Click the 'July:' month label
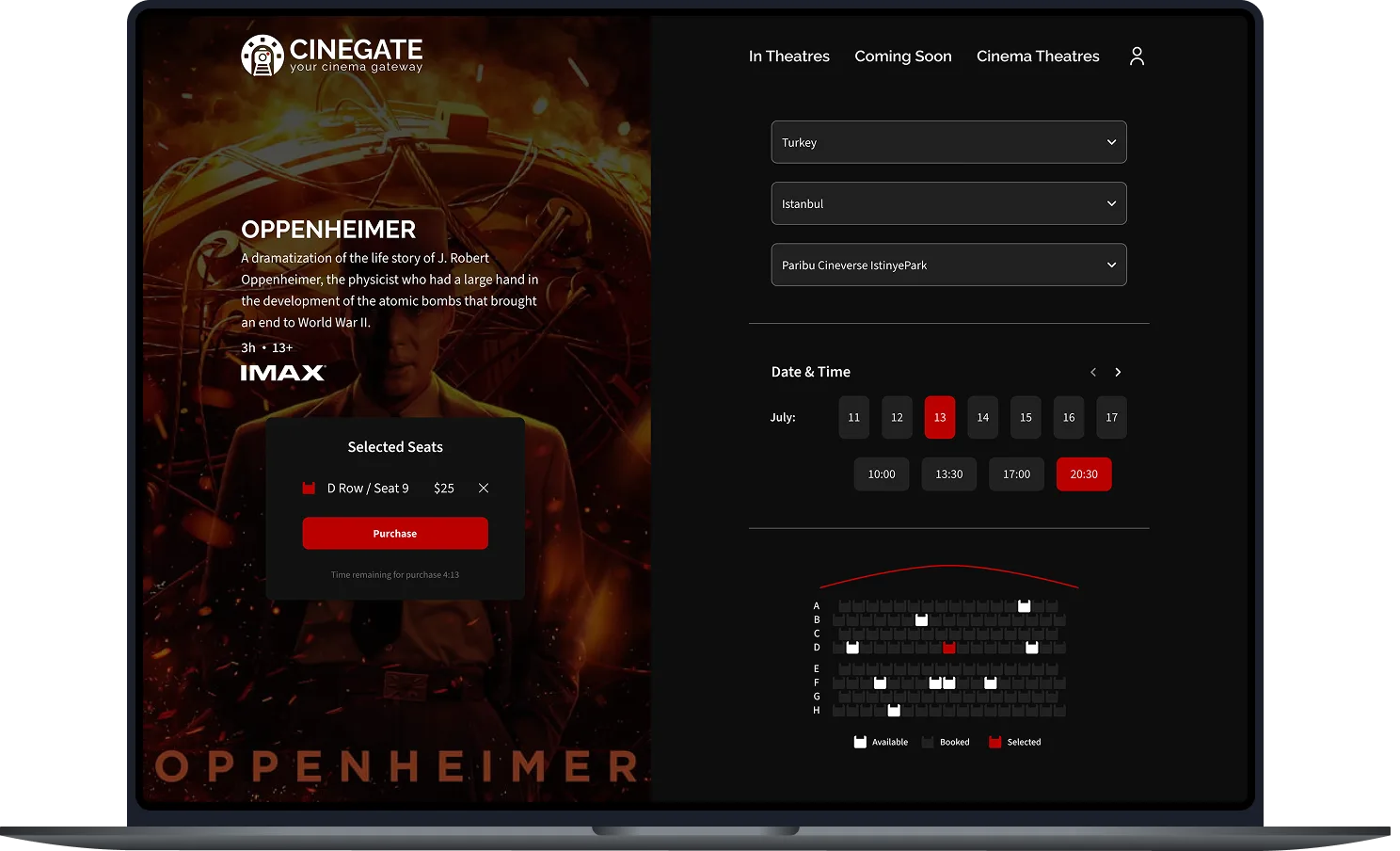The image size is (1400, 851). (x=783, y=417)
